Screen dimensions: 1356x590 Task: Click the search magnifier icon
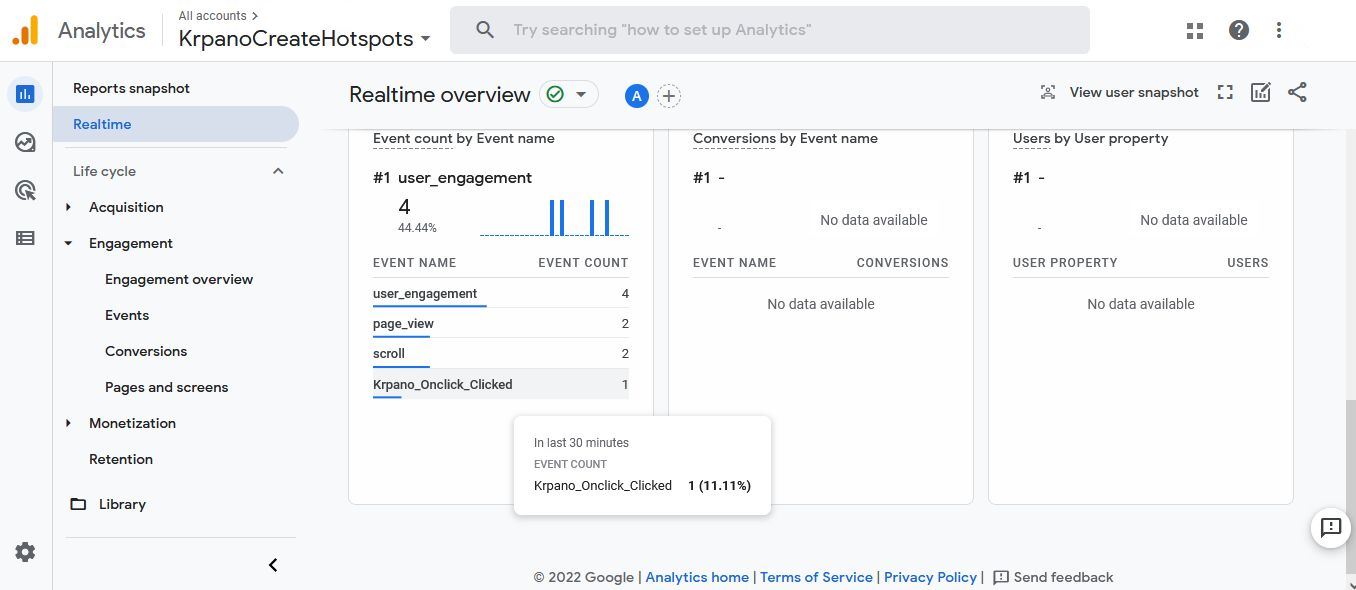(x=485, y=30)
